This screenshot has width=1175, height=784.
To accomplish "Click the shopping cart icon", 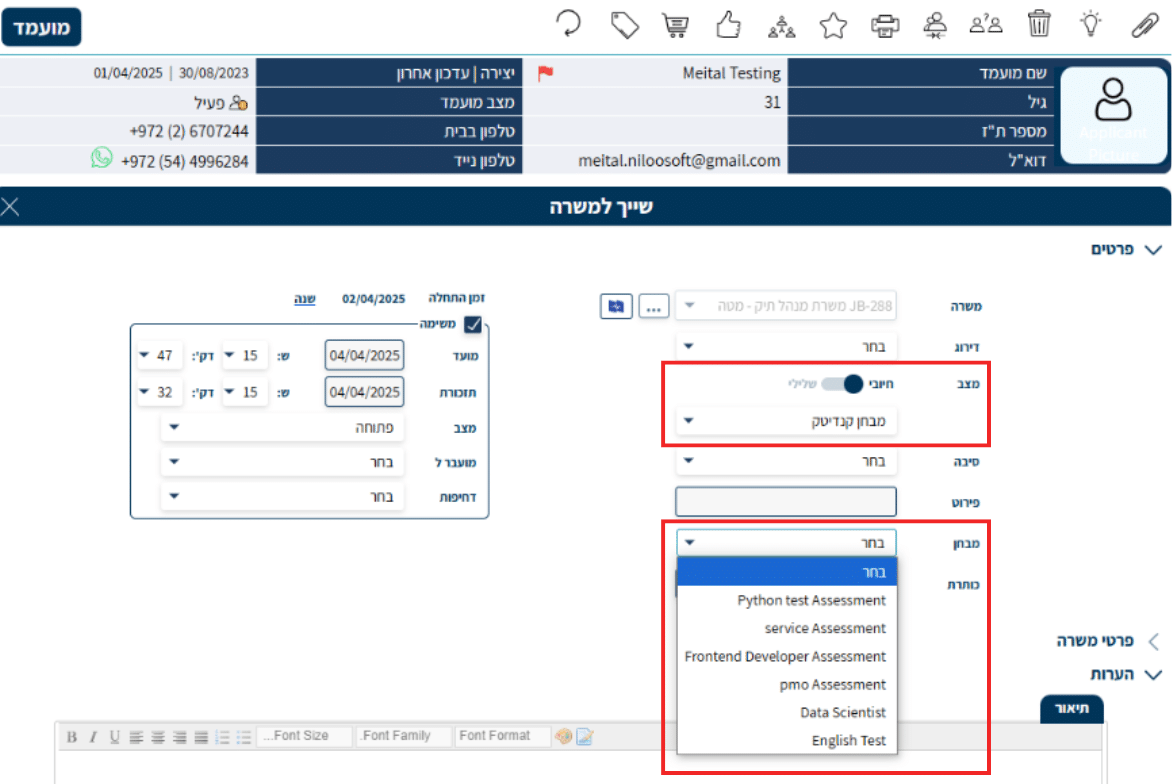I will click(676, 25).
